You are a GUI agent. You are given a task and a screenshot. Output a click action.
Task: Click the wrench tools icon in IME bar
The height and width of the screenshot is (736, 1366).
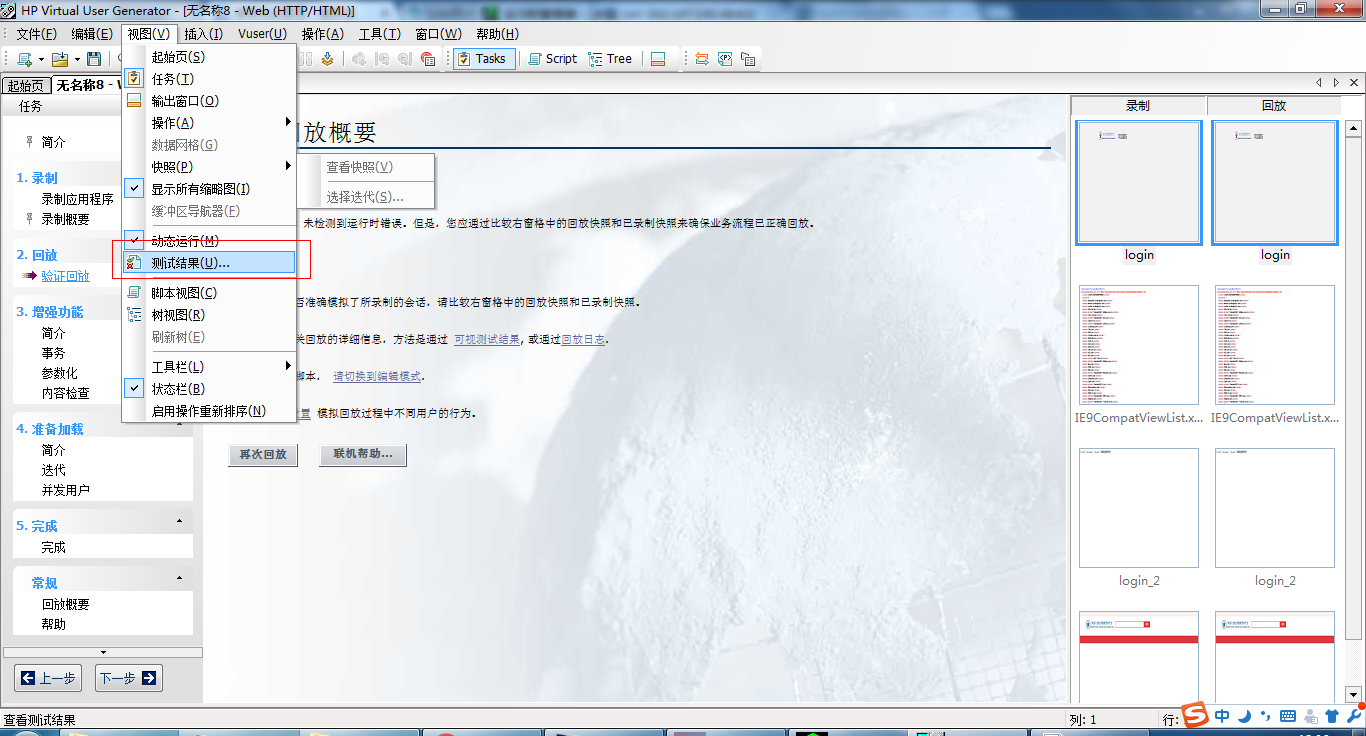[x=1354, y=714]
